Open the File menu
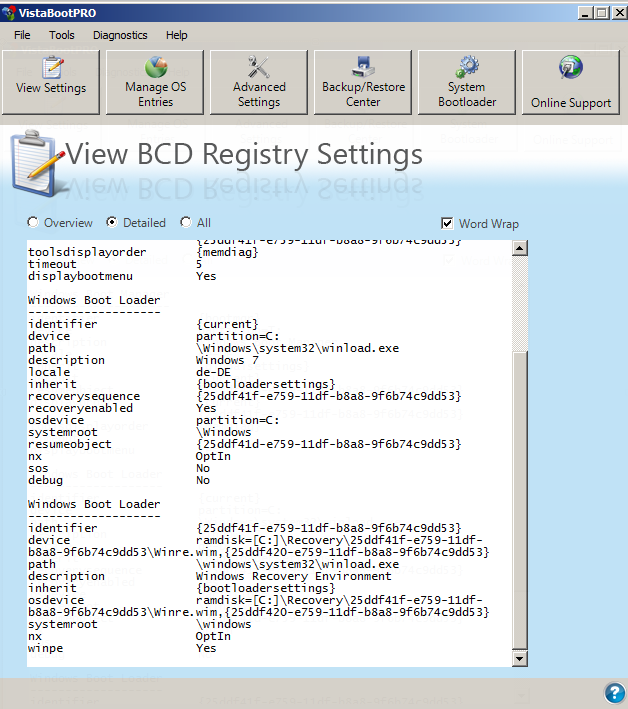Image resolution: width=628 pixels, height=709 pixels. (x=22, y=35)
